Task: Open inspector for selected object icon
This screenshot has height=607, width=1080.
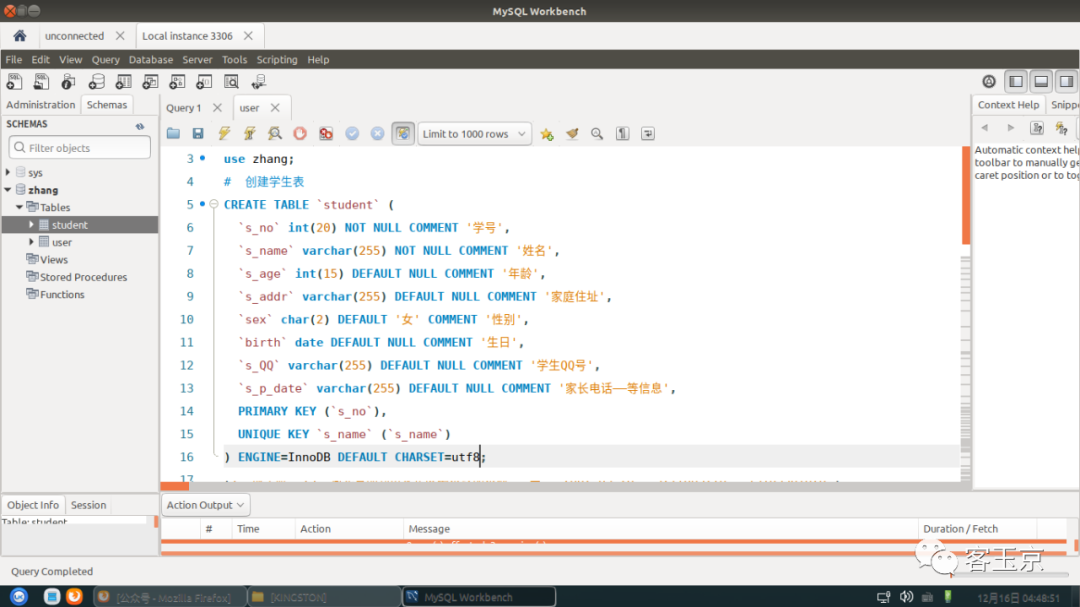Action: click(68, 82)
